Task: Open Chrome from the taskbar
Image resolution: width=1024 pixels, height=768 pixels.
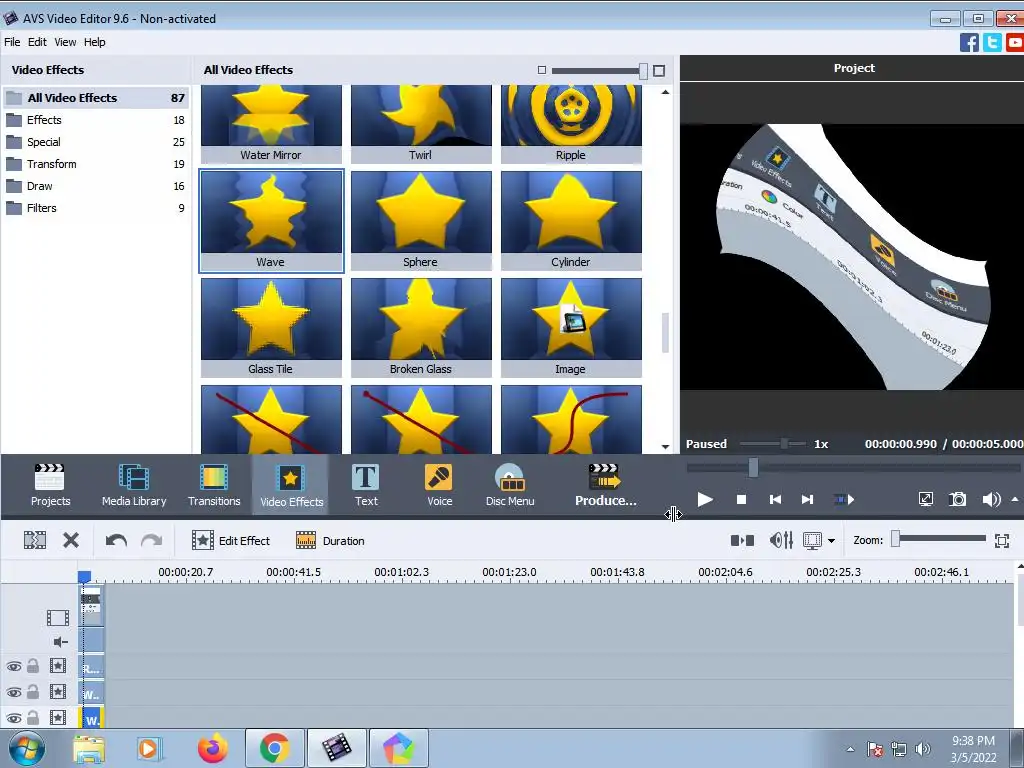Action: (274, 748)
